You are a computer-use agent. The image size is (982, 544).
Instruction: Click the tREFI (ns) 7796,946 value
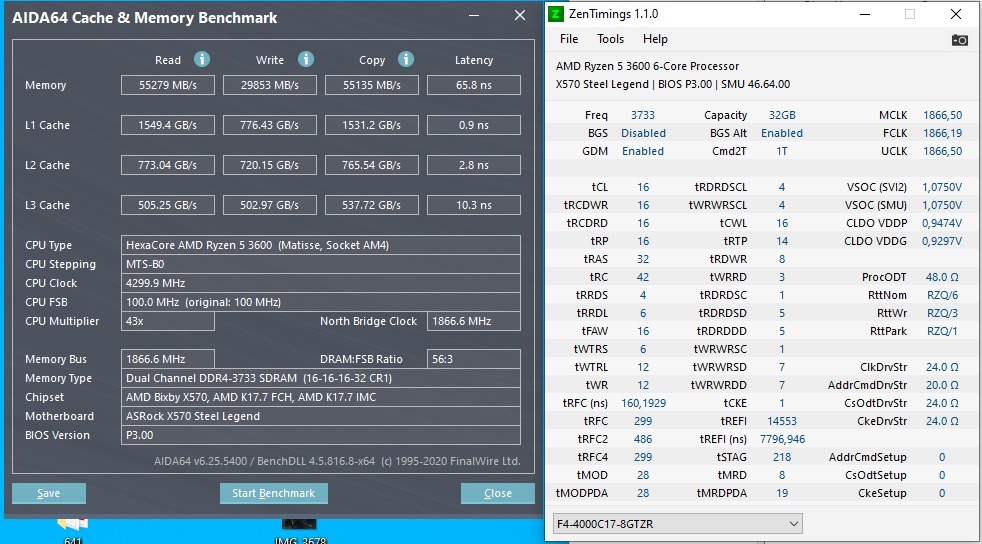(782, 439)
